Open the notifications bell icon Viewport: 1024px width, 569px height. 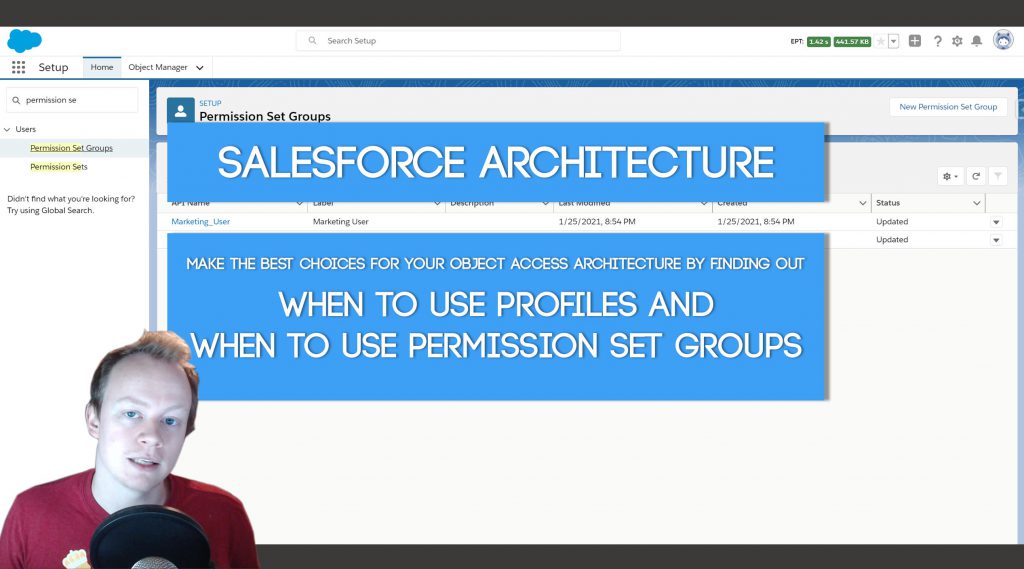click(x=977, y=41)
